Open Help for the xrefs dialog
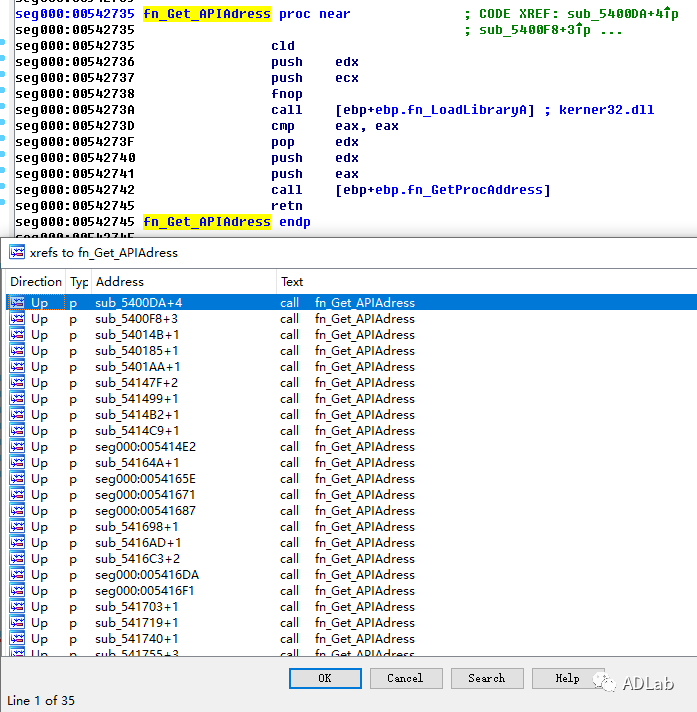 click(567, 678)
